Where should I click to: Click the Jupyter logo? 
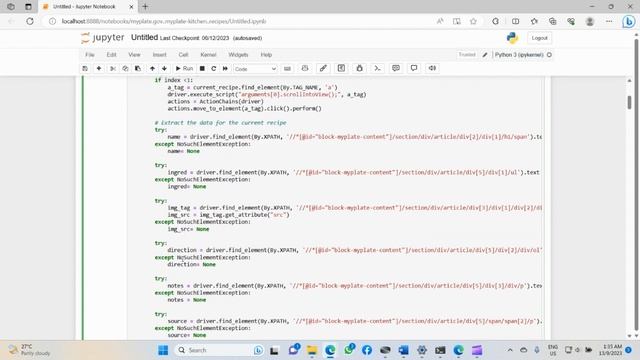pyautogui.click(x=102, y=38)
